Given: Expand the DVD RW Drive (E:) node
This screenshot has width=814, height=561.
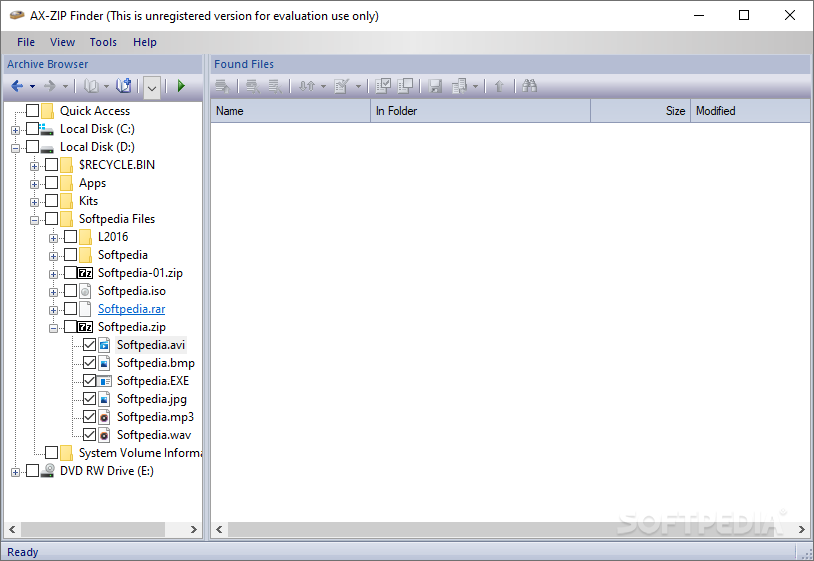Looking at the screenshot, I should (16, 473).
